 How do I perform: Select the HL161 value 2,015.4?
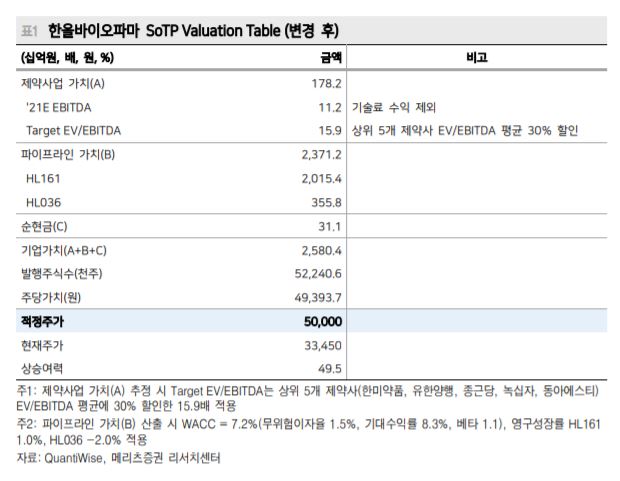click(x=321, y=178)
